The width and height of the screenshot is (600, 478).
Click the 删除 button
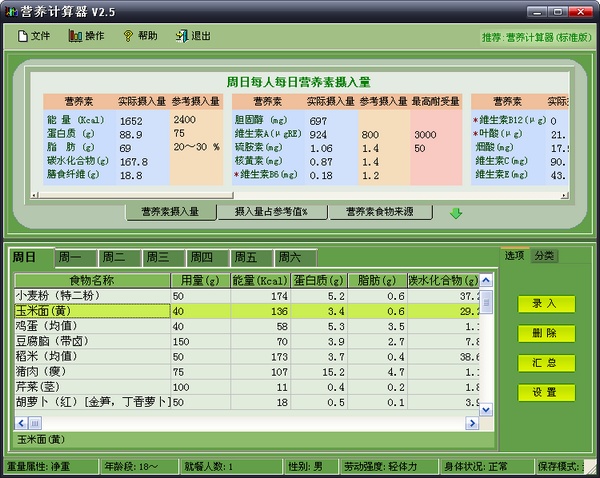[546, 333]
